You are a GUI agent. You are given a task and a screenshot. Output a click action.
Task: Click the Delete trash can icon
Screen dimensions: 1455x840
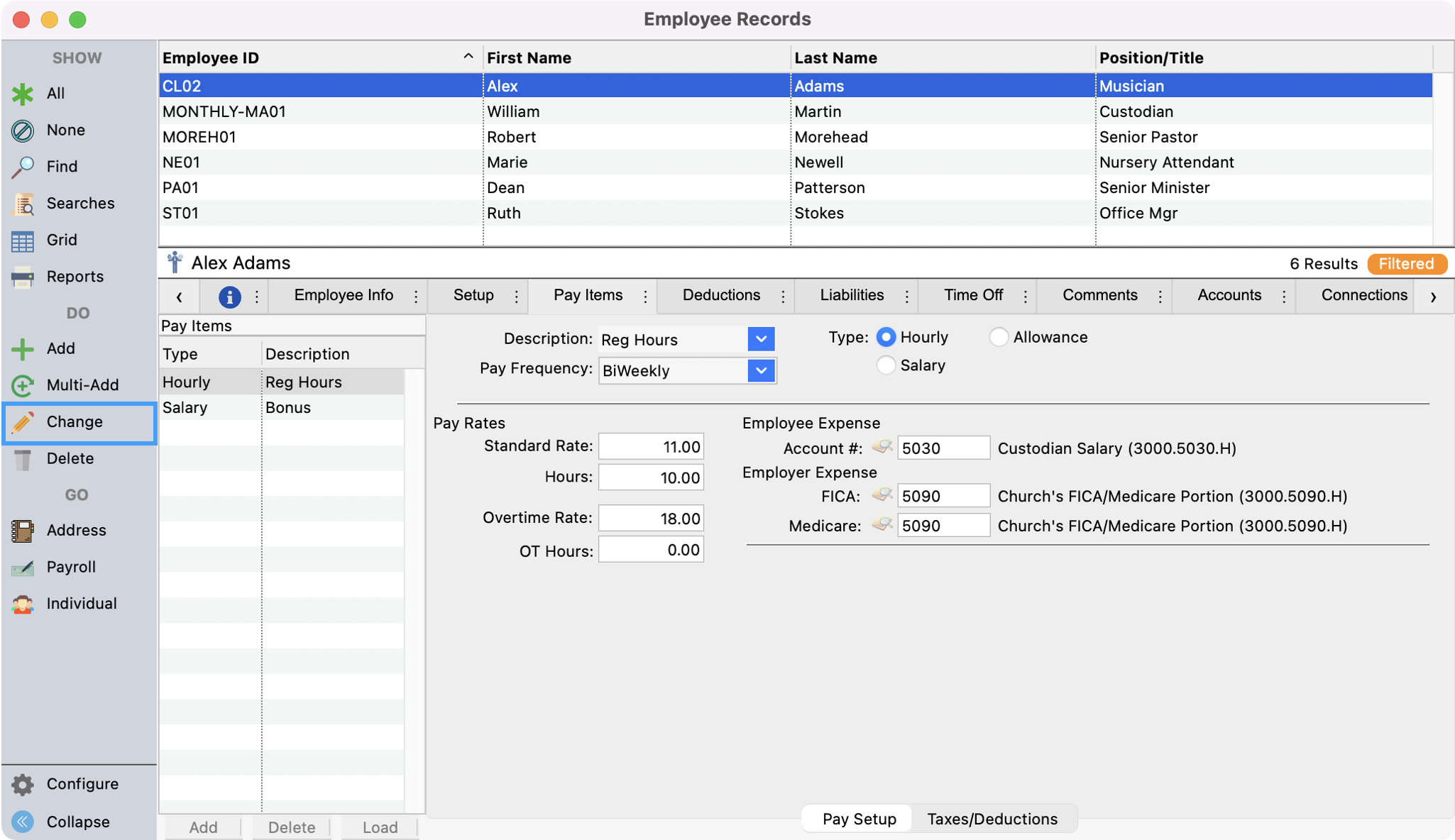23,459
